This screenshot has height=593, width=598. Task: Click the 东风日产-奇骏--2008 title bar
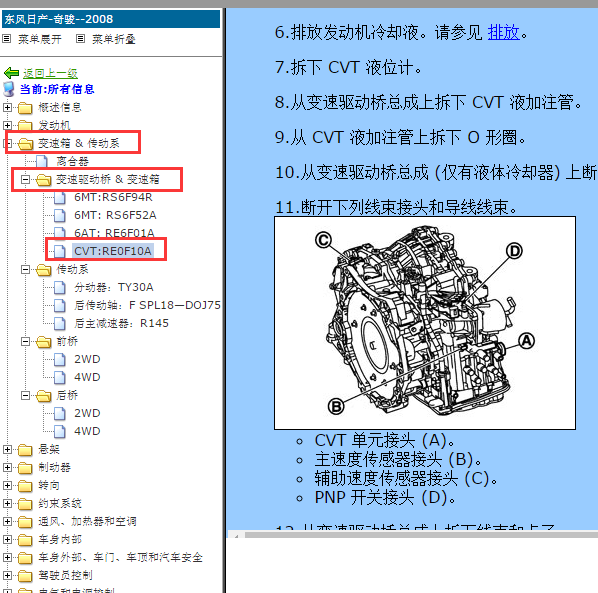(111, 19)
